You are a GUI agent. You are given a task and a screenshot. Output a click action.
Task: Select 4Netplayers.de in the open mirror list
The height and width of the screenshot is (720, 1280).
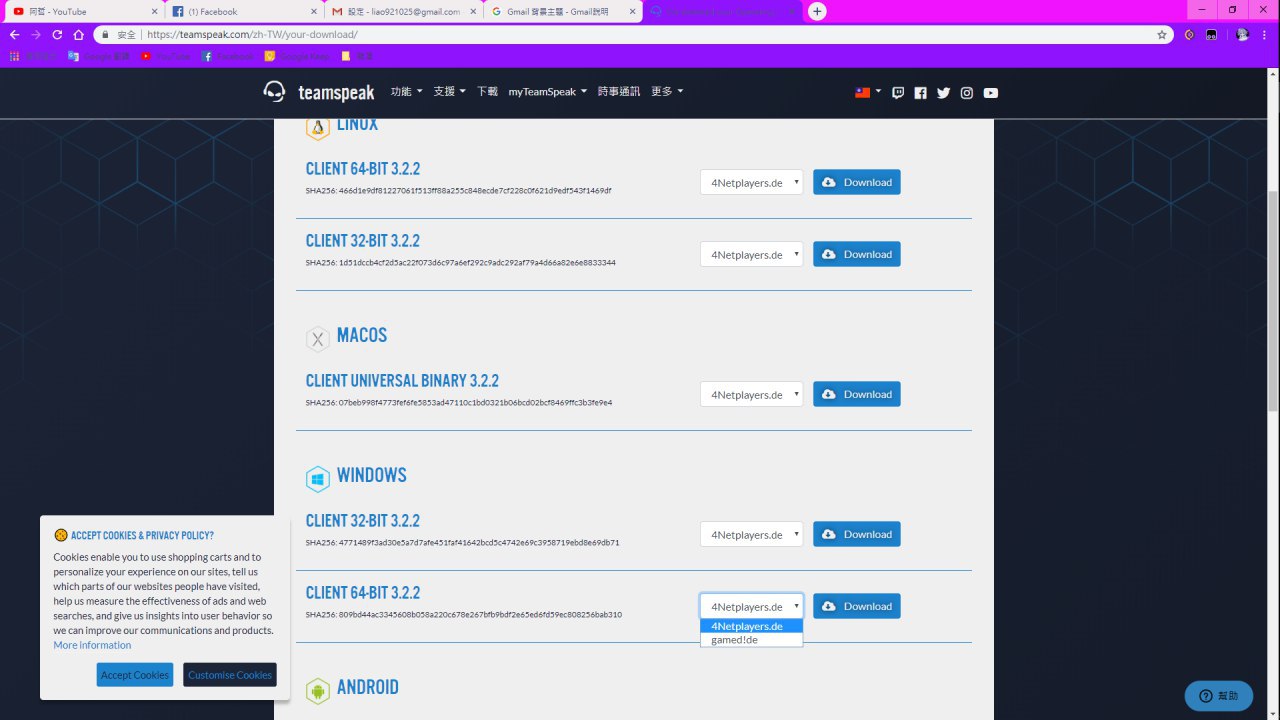(x=751, y=626)
